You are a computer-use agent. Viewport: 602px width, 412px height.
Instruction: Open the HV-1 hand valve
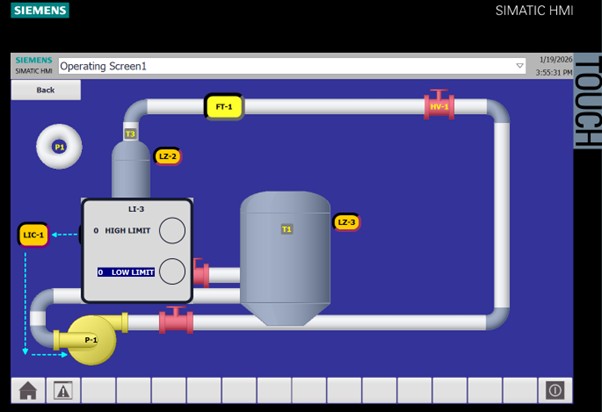pos(439,106)
